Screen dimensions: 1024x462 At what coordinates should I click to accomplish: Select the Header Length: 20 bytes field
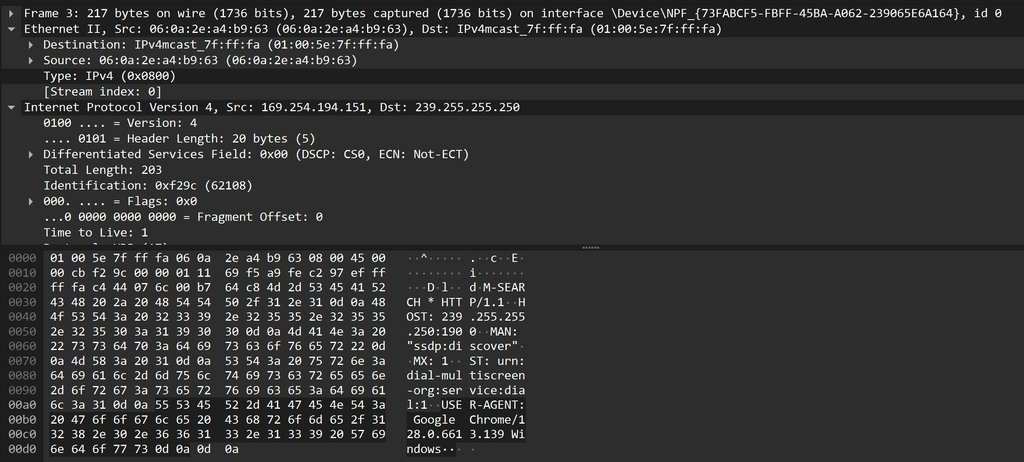coord(512,139)
